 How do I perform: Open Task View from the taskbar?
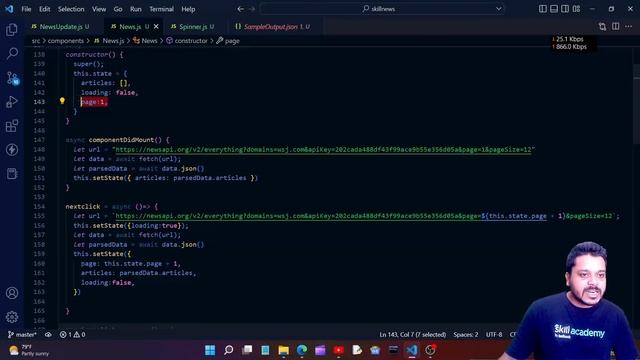click(x=247, y=350)
